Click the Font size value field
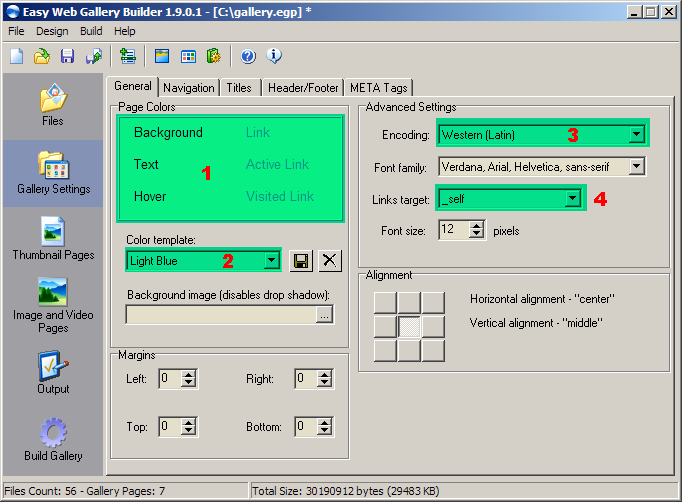The height and width of the screenshot is (502, 682). coord(454,229)
